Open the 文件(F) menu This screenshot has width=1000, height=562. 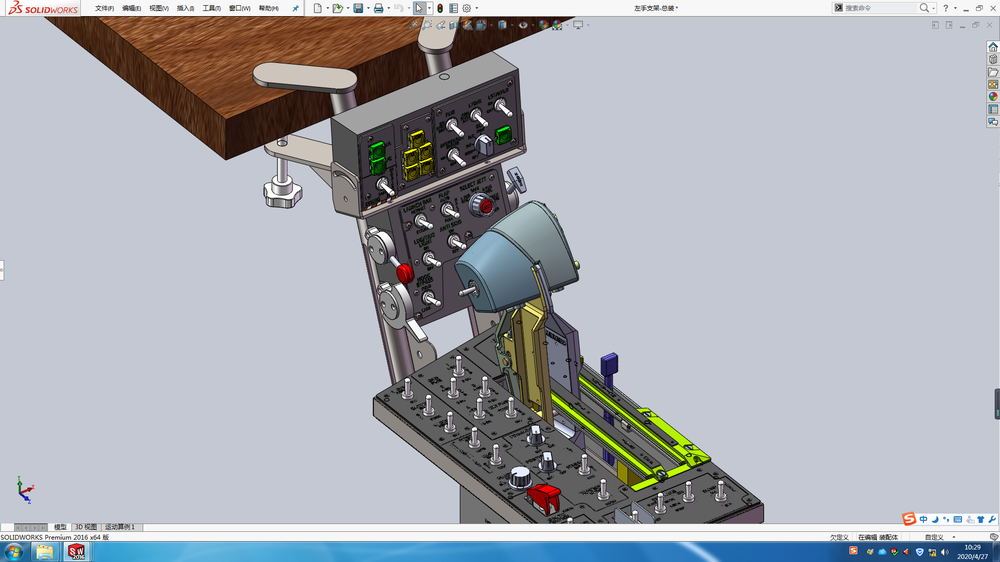(104, 8)
